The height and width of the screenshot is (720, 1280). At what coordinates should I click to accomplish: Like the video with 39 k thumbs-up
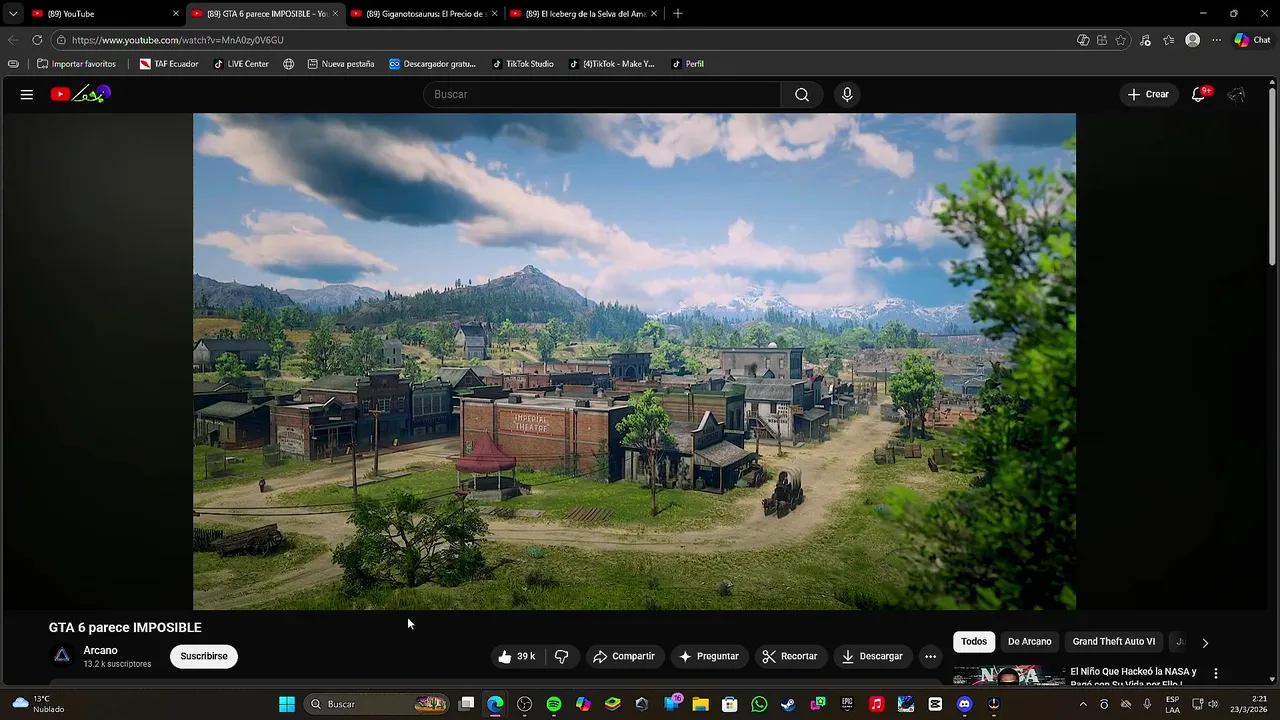pos(517,656)
